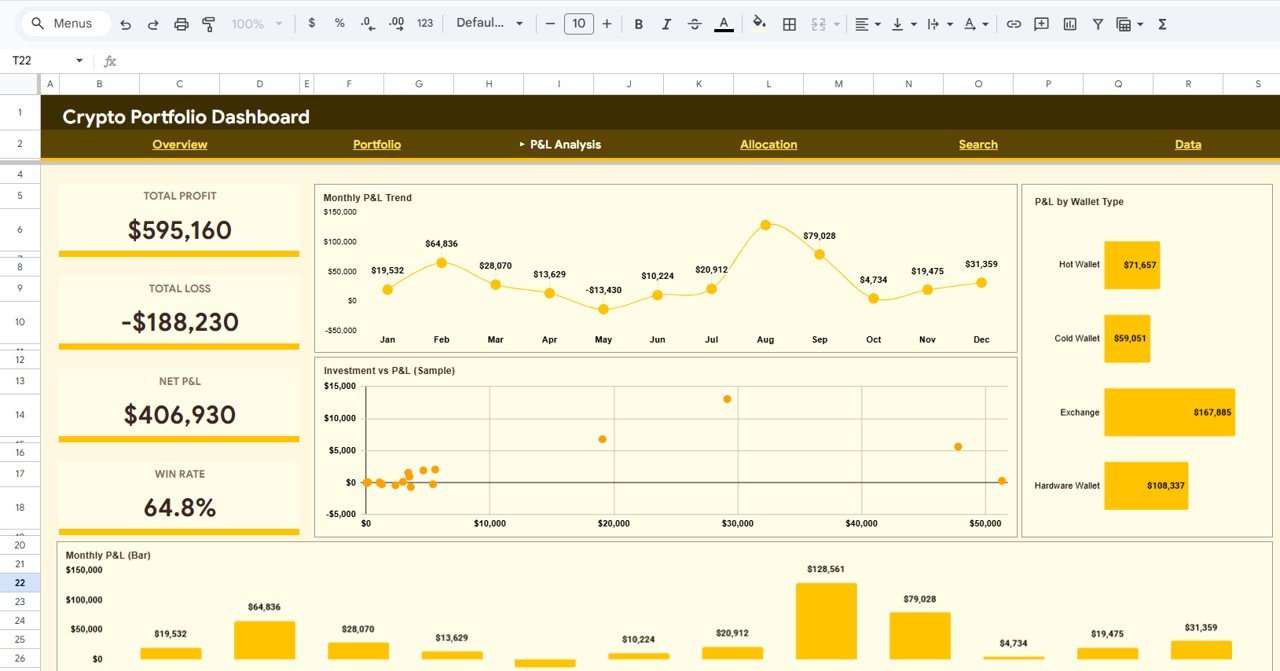
Task: Open the Search dashboard link
Action: 977,144
